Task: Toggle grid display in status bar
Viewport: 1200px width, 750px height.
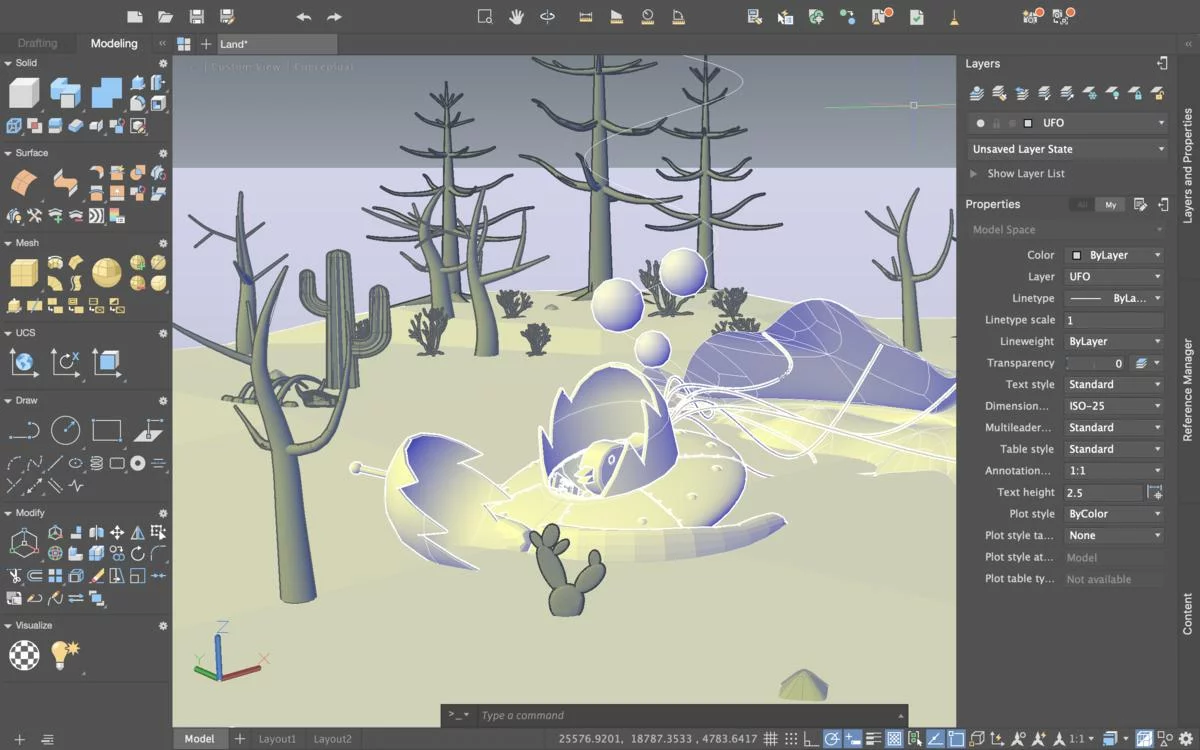Action: 770,739
